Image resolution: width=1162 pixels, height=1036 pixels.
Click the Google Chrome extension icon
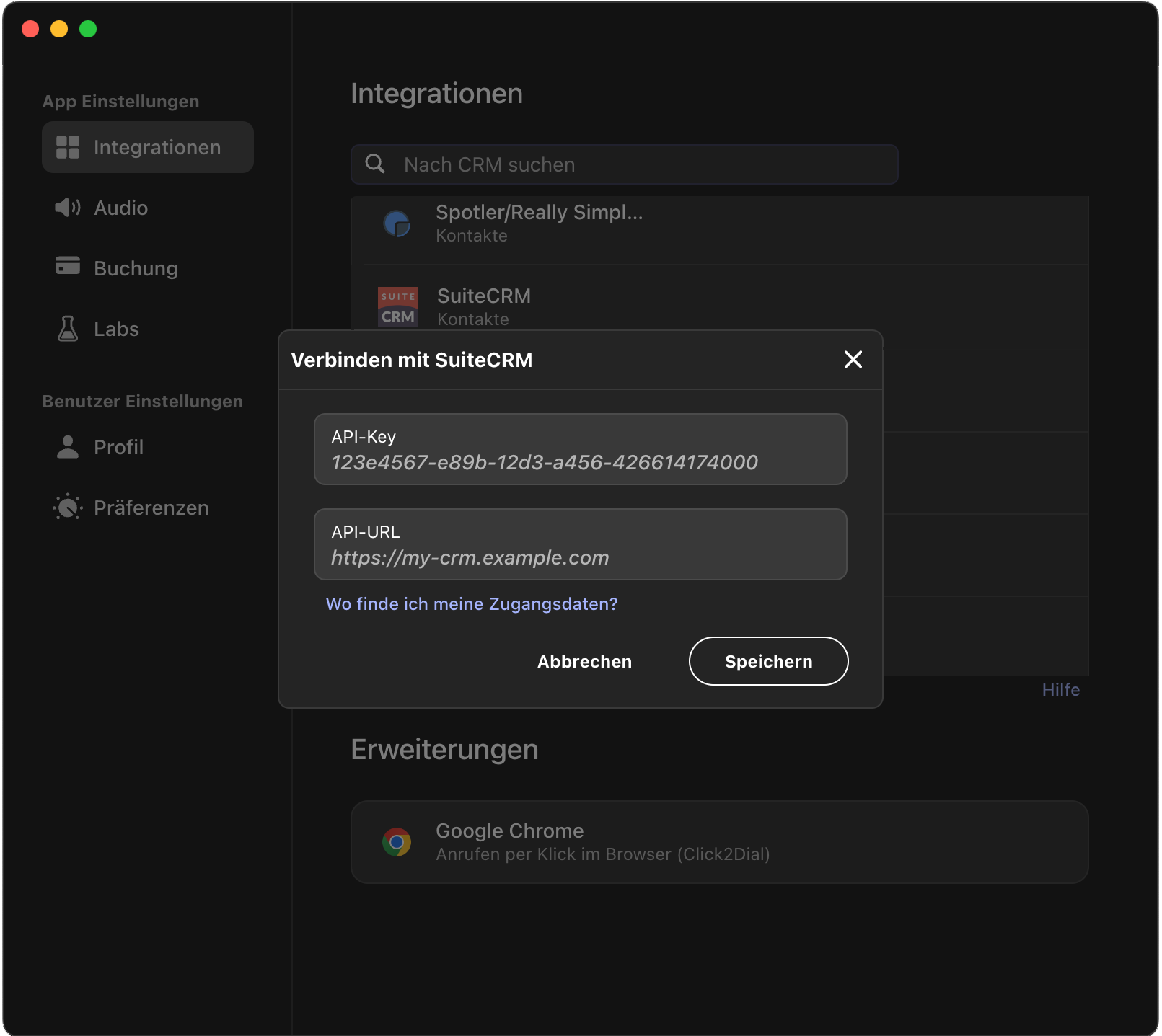tap(397, 841)
